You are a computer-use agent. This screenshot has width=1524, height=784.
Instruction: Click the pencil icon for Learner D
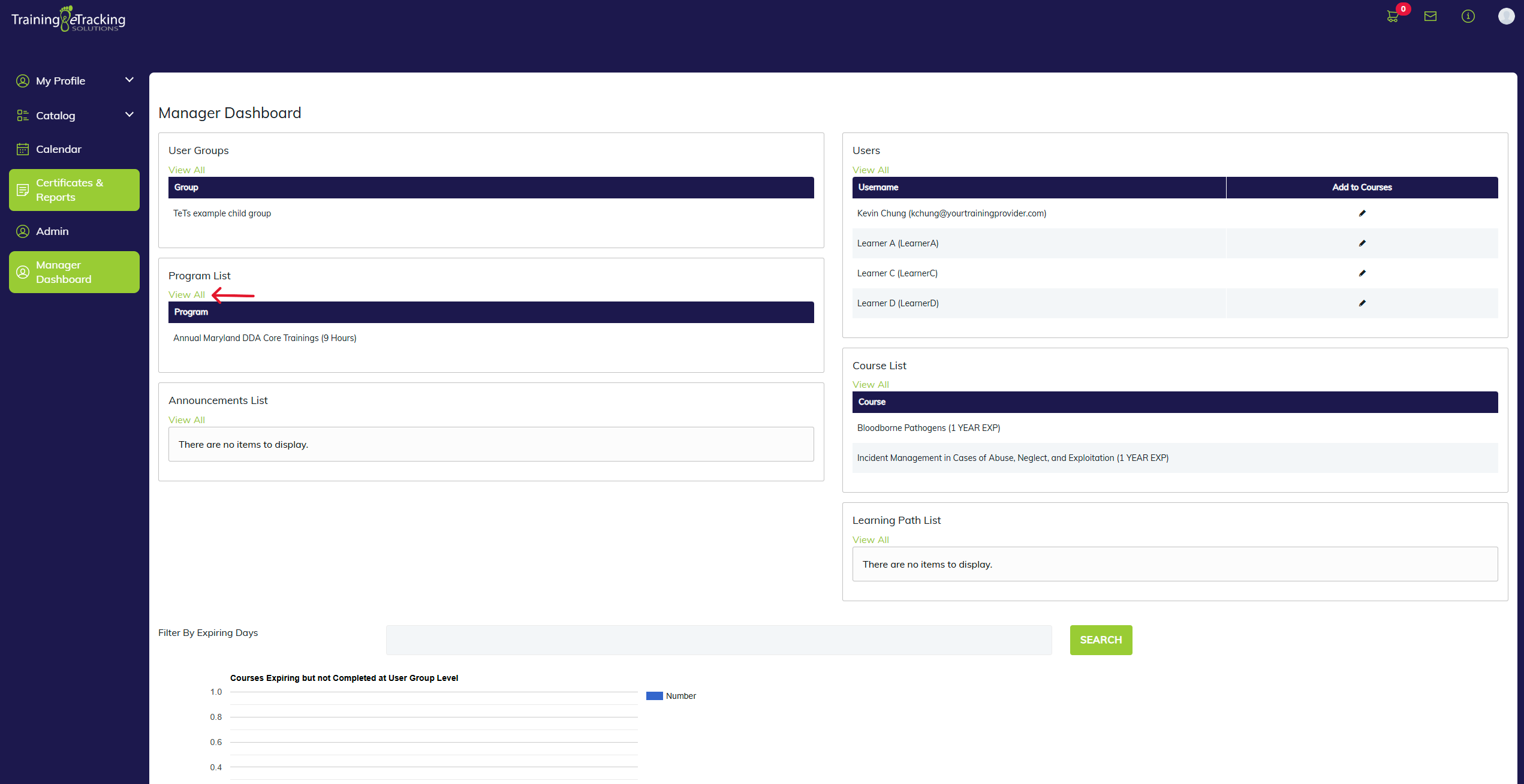pos(1362,303)
